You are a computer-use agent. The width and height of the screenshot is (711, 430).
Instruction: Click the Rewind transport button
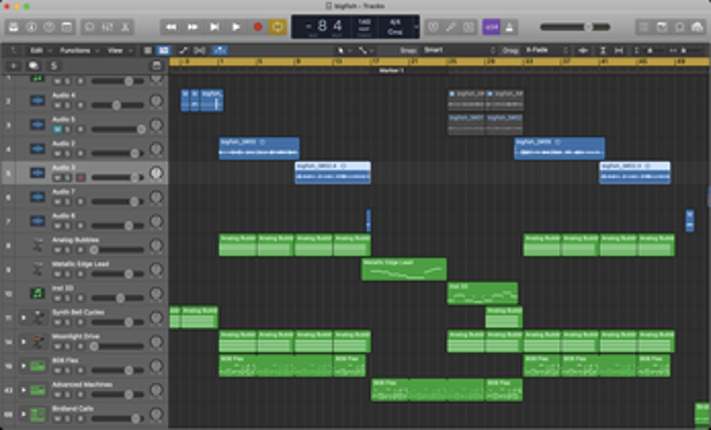(x=171, y=27)
